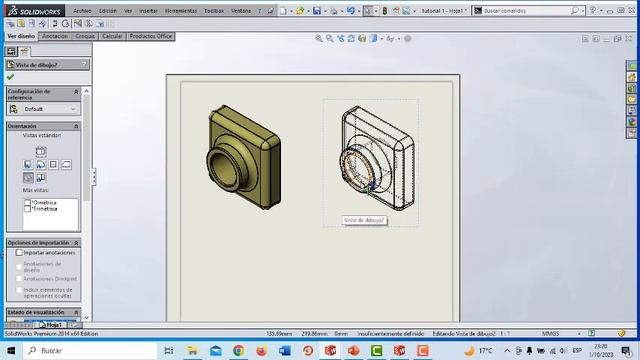The width and height of the screenshot is (640, 360).
Task: Collapse the Orientación section
Action: (76, 127)
